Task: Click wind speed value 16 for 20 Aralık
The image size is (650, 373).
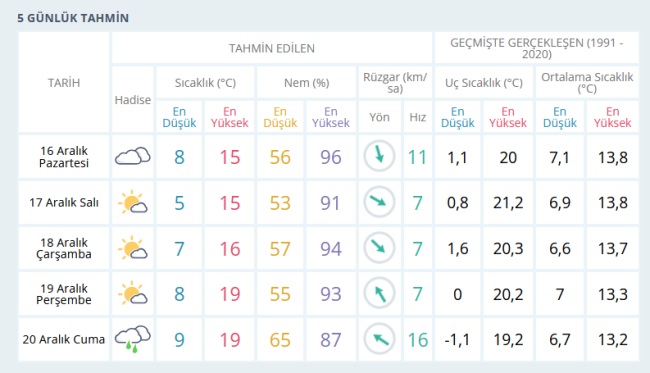Action: 417,340
